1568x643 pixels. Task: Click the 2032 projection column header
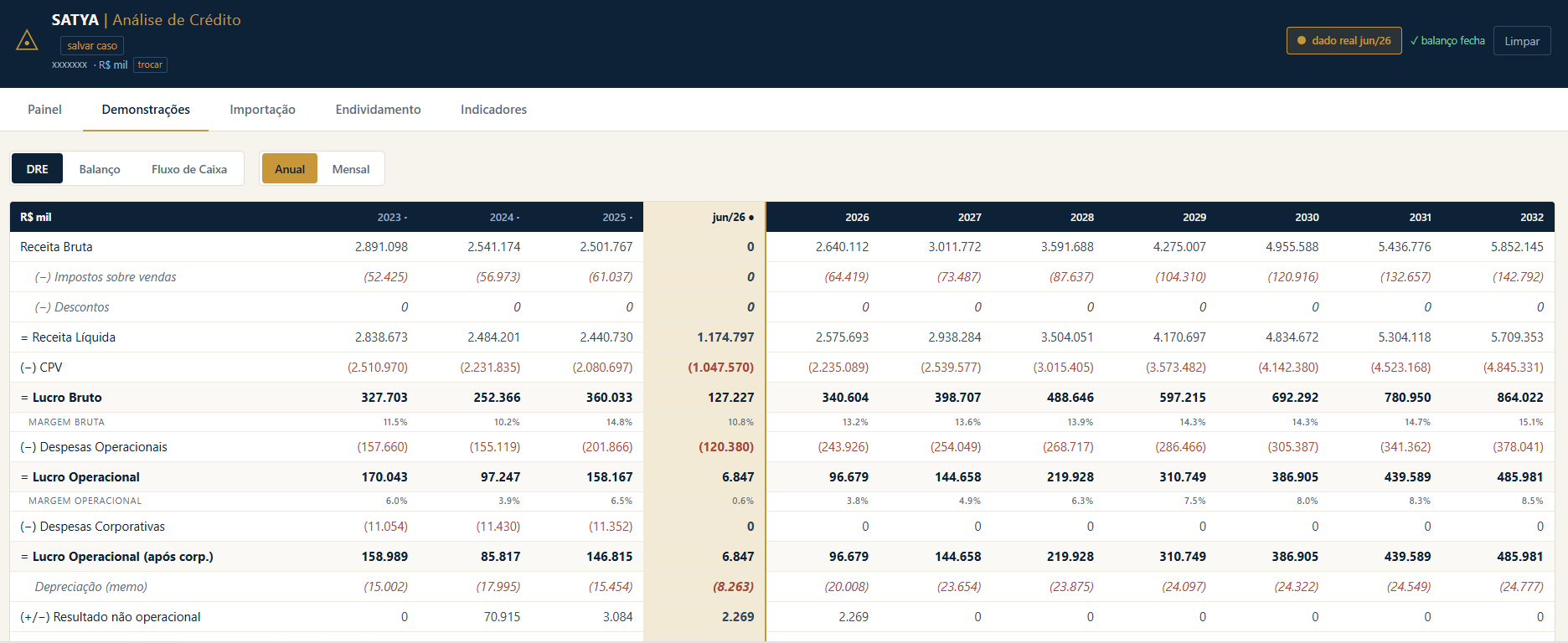[1532, 218]
